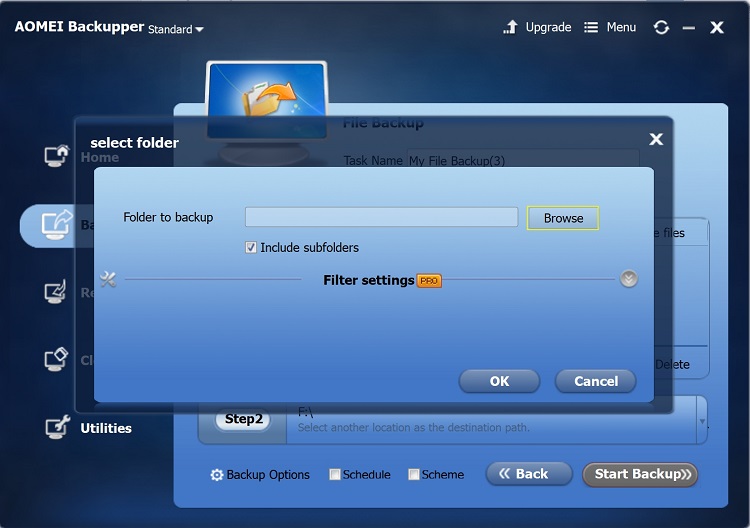
Task: Click the Upgrade arrow icon
Action: point(511,27)
